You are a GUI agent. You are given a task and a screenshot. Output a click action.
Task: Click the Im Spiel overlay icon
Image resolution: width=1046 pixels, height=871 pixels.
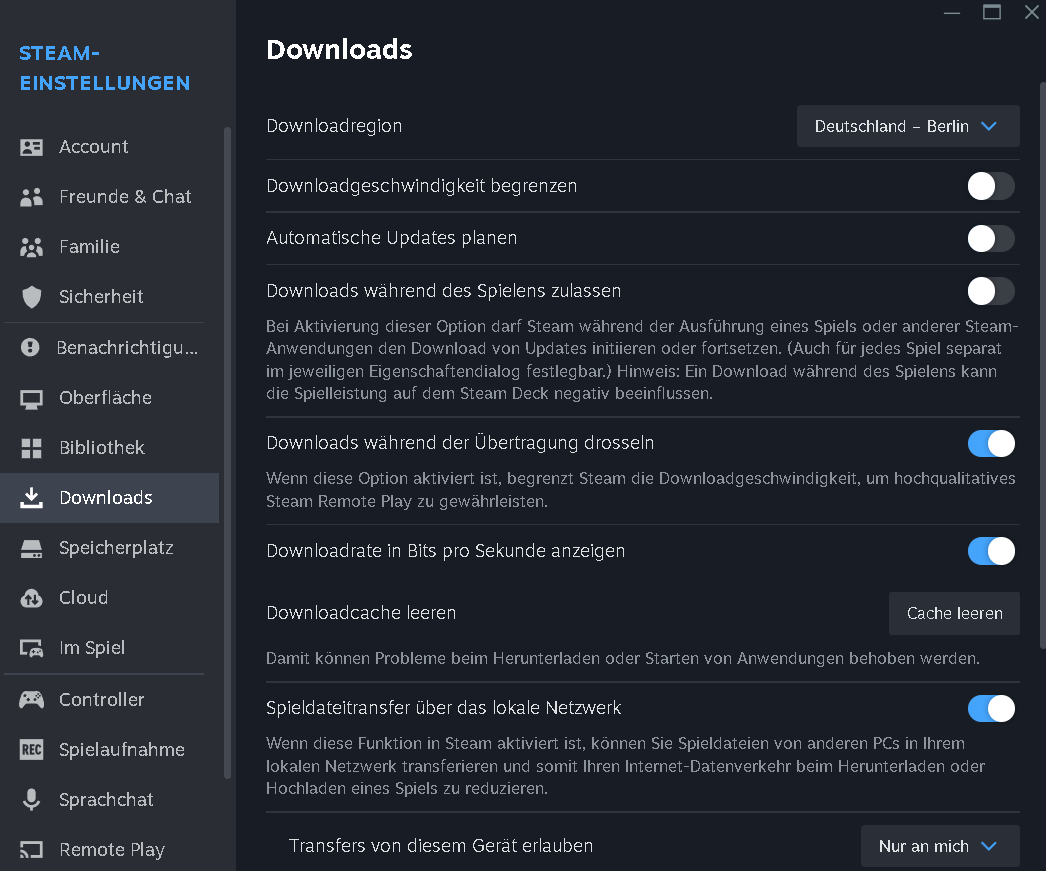click(31, 648)
